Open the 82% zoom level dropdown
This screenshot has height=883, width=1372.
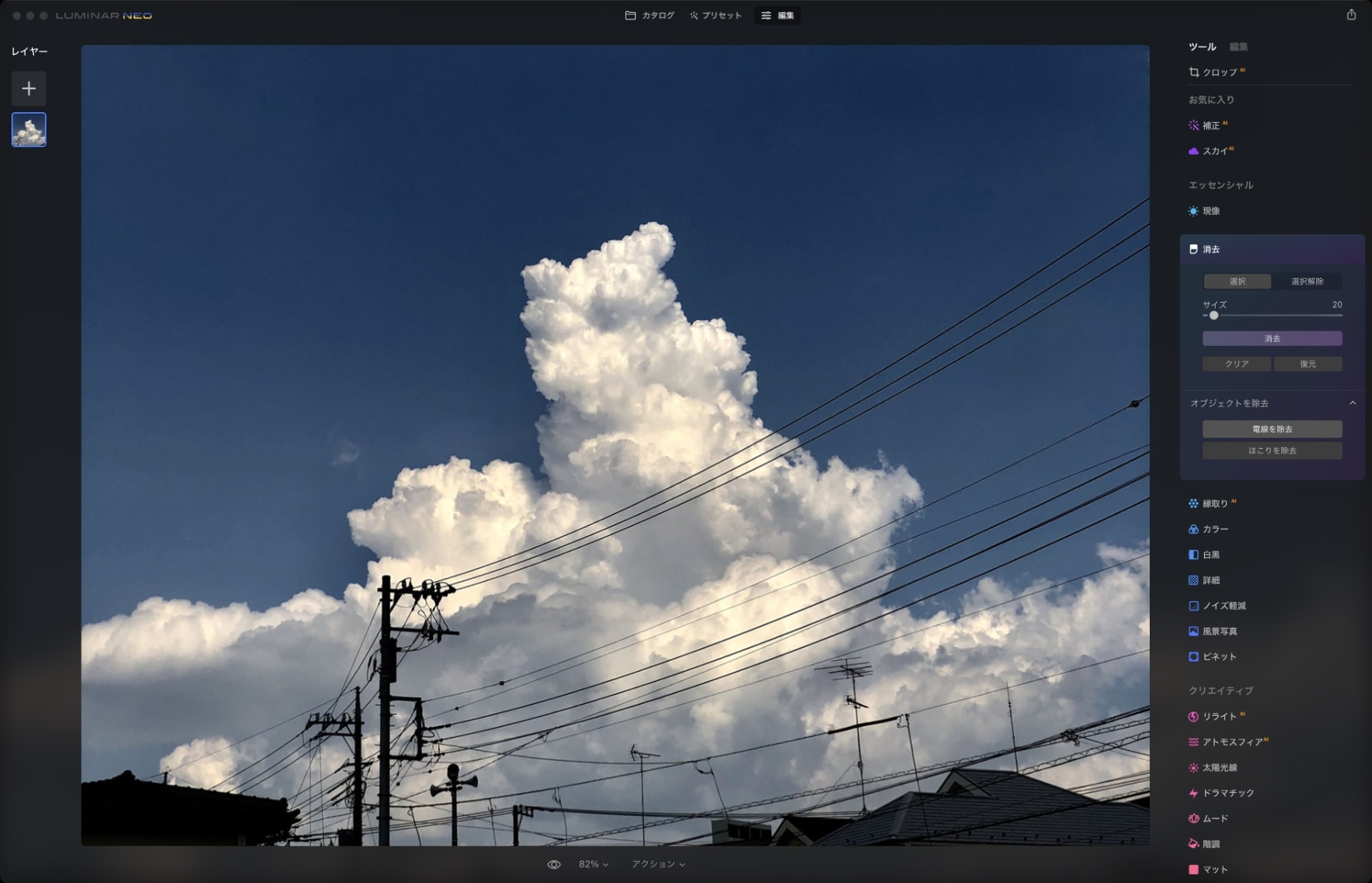(593, 864)
